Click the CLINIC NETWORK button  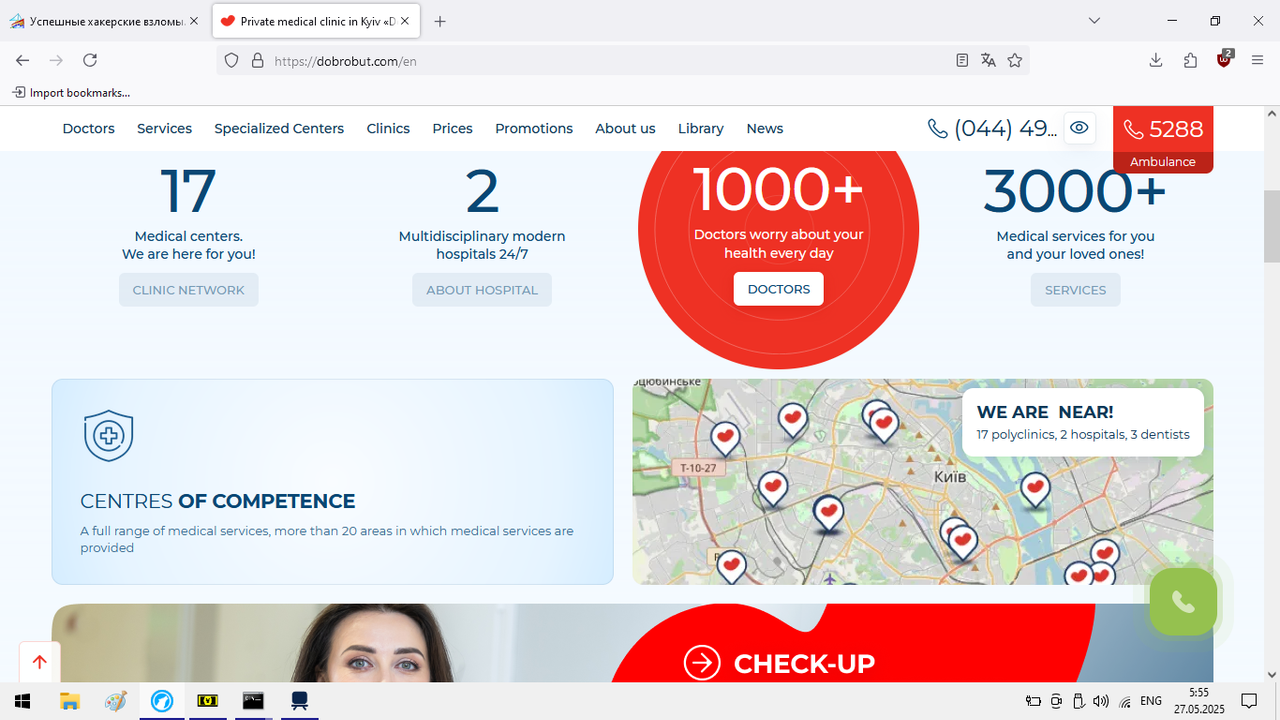188,290
